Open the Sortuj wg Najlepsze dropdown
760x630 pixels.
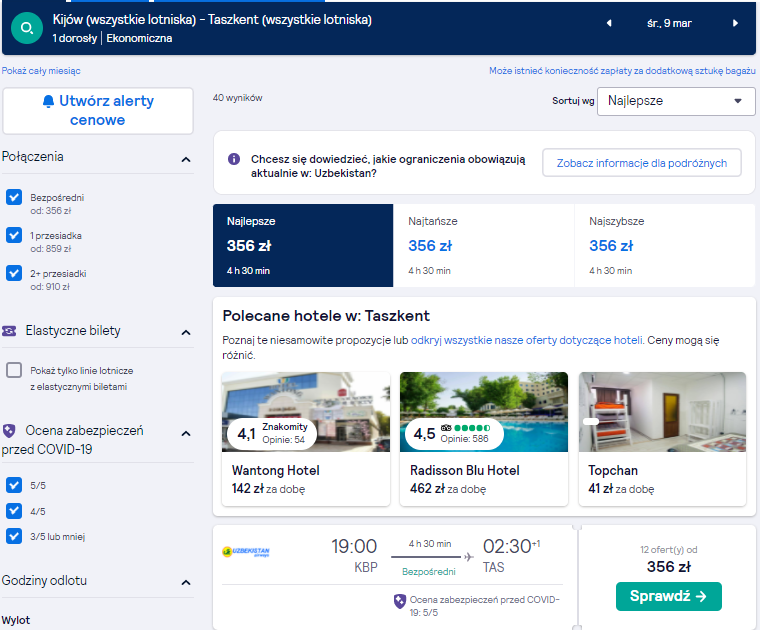(676, 101)
